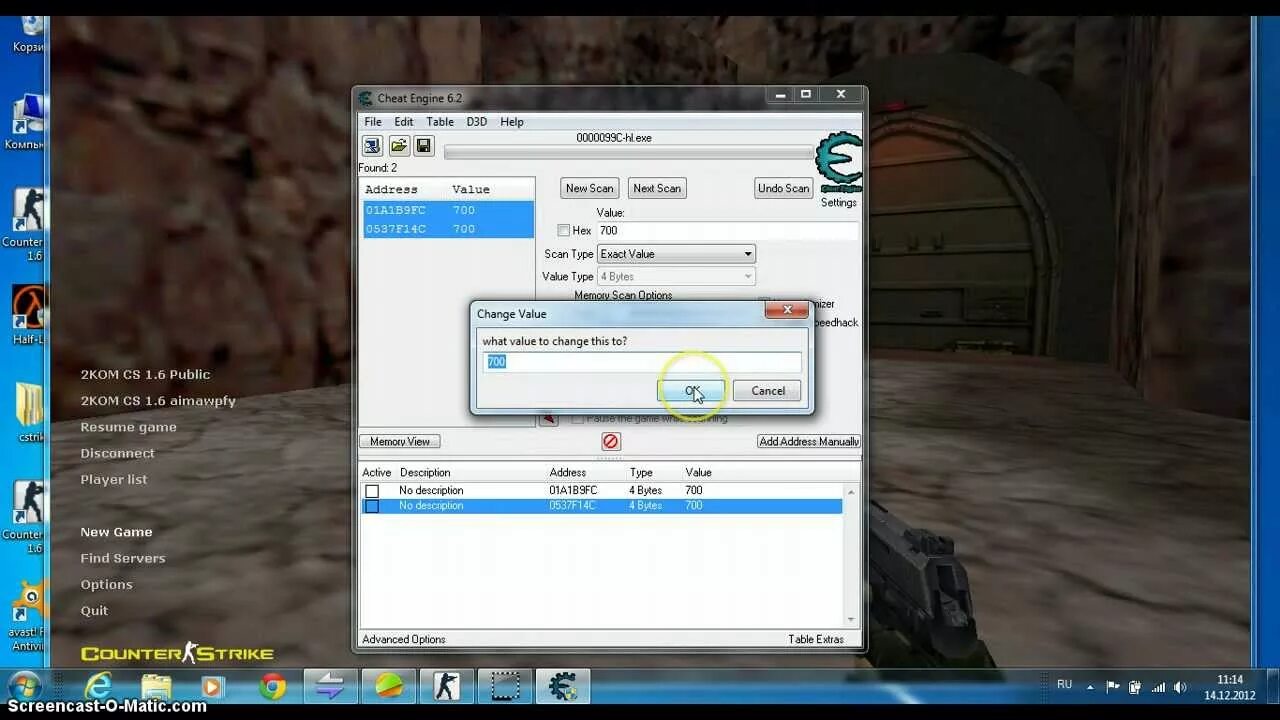Click Disconnect in game menu
The width and height of the screenshot is (1280, 720).
pos(117,453)
